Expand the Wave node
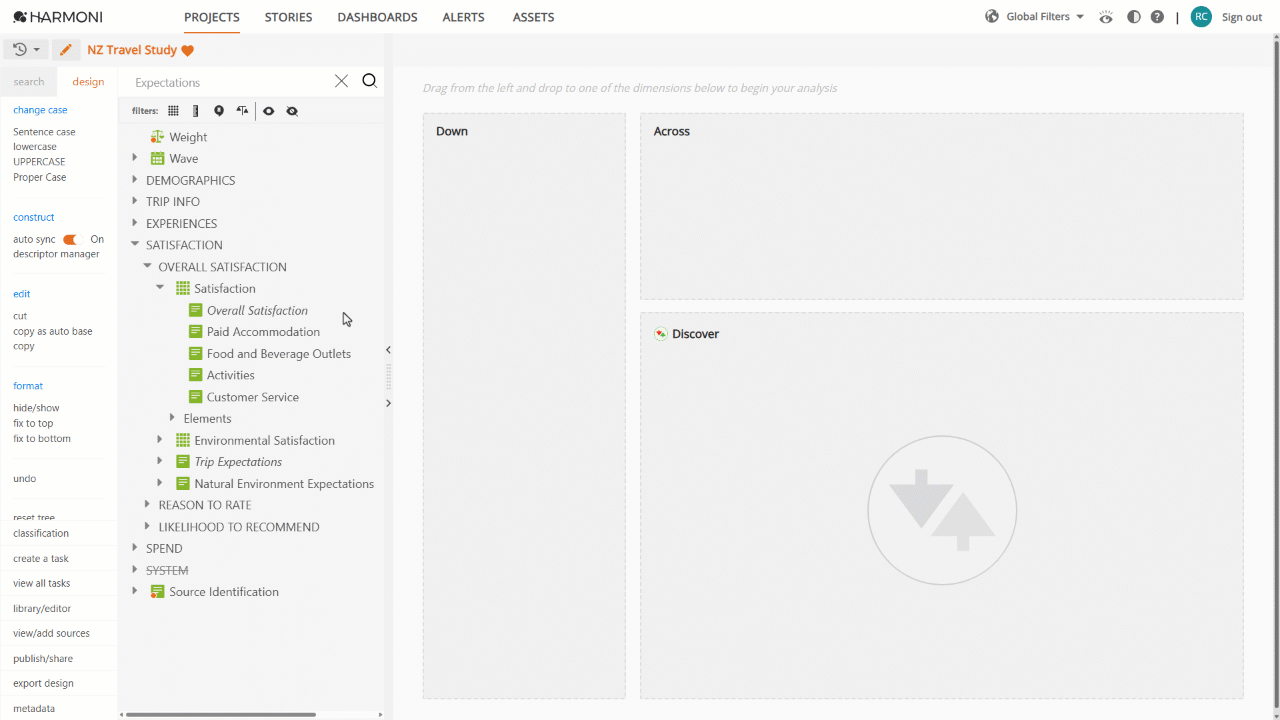The image size is (1280, 720). tap(135, 158)
